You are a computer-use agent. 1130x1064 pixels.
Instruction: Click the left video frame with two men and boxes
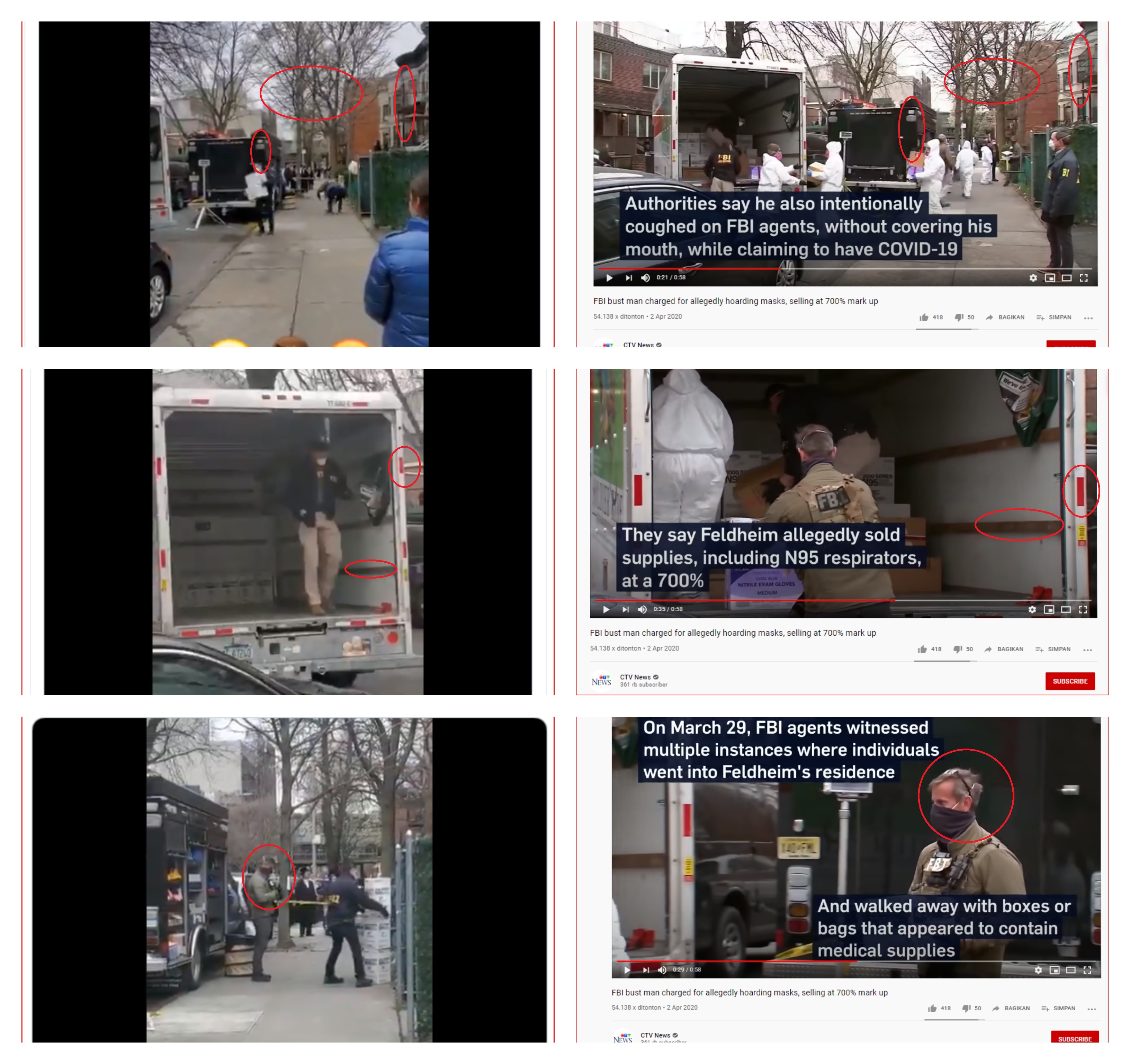tap(289, 880)
